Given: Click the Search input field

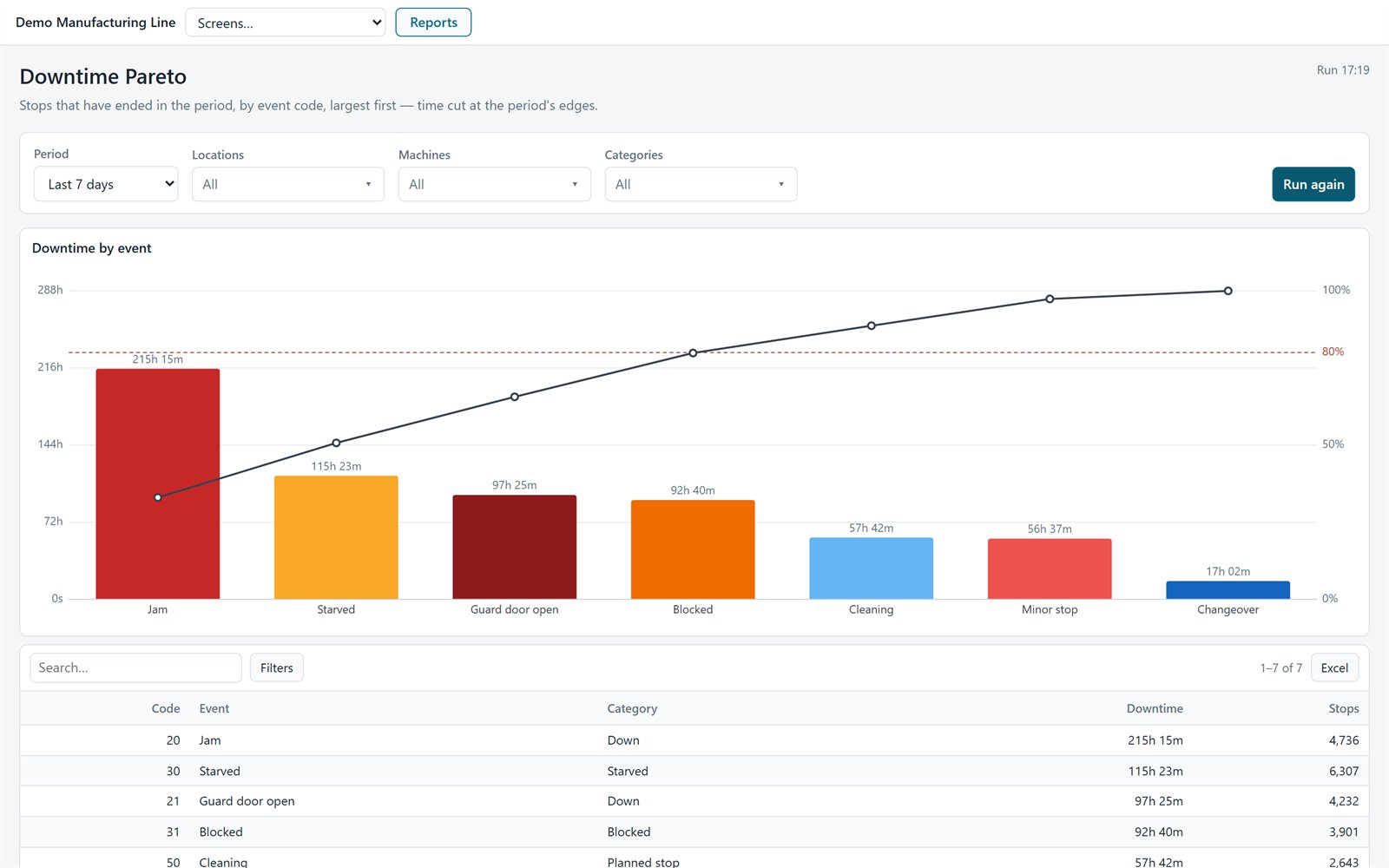Looking at the screenshot, I should [x=135, y=667].
